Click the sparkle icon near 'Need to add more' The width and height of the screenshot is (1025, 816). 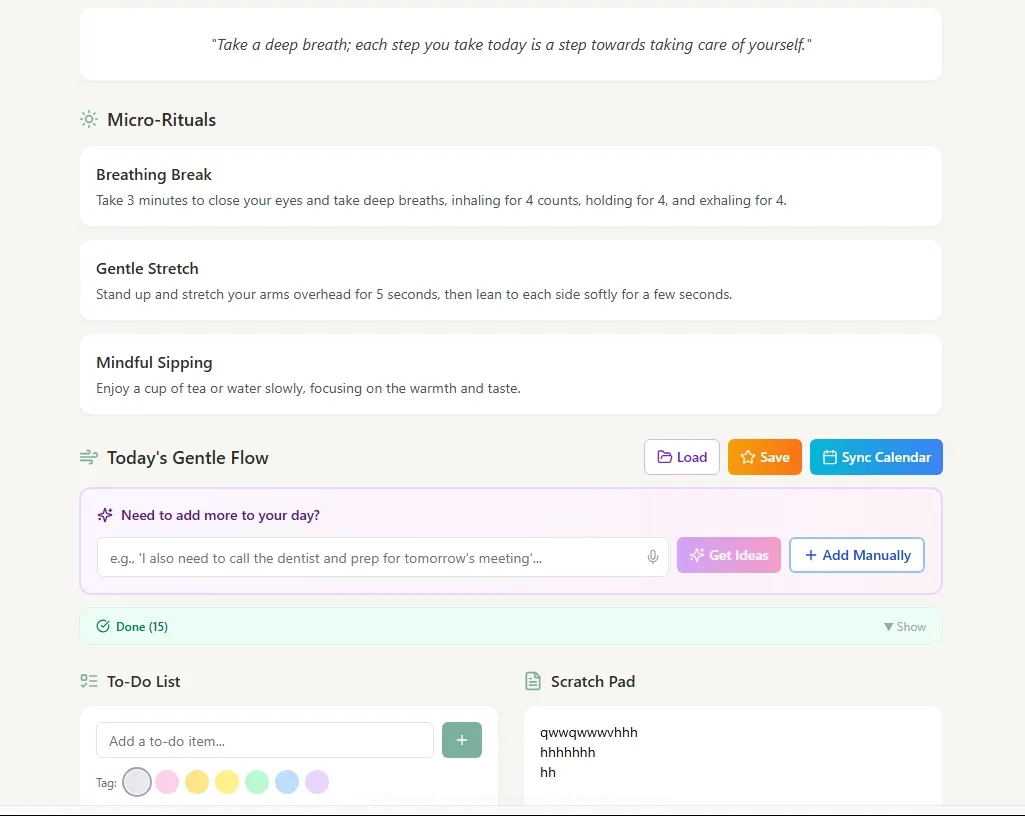105,515
